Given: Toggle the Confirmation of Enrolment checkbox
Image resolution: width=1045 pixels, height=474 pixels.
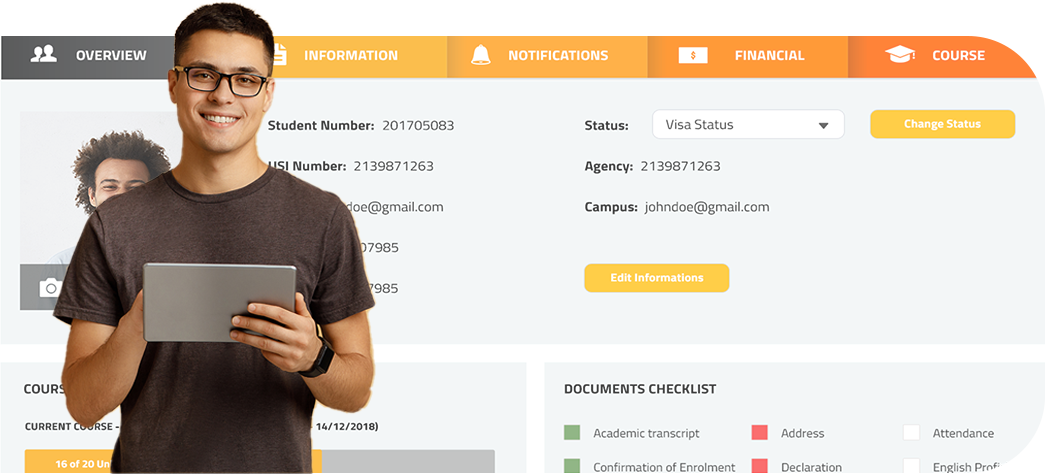Looking at the screenshot, I should pyautogui.click(x=572, y=466).
